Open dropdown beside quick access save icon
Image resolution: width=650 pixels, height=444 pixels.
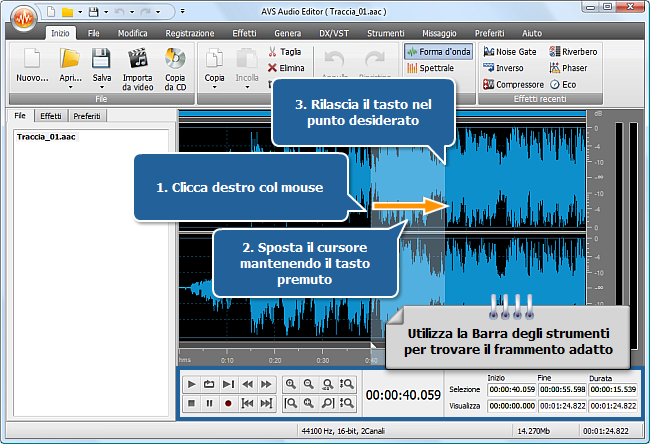[x=106, y=12]
